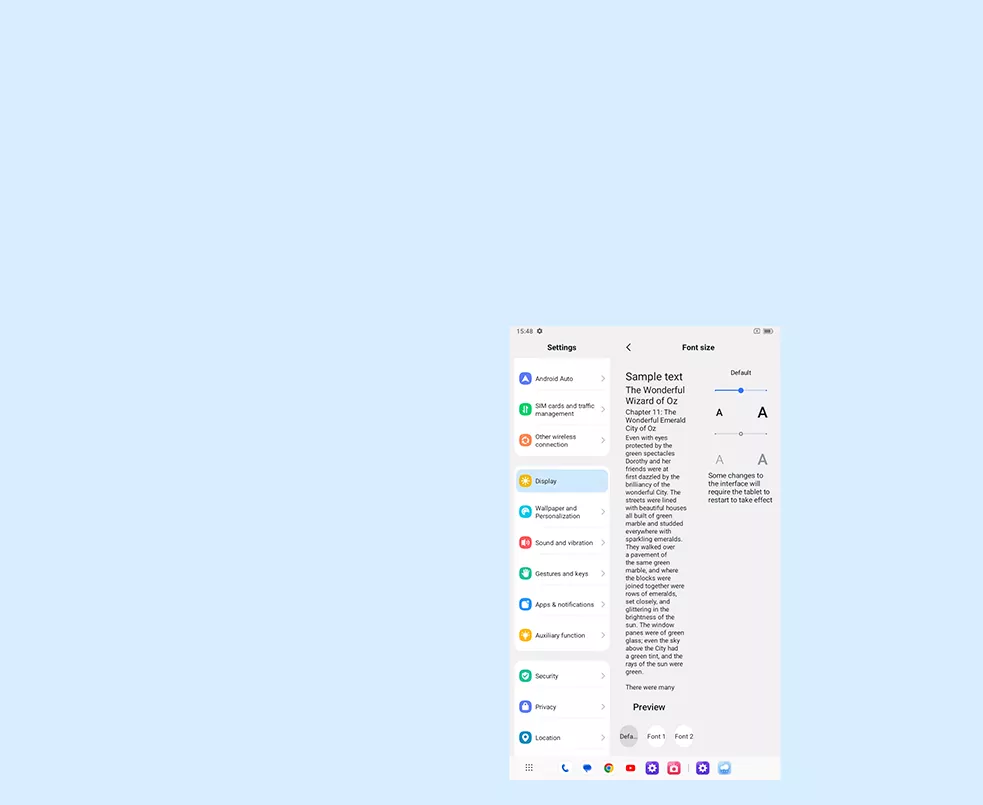The height and width of the screenshot is (805, 983).
Task: Open the weather app in the dock
Action: pos(724,768)
